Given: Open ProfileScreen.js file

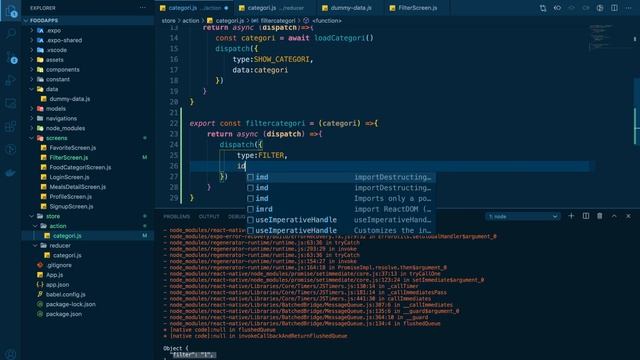Looking at the screenshot, I should click(70, 197).
